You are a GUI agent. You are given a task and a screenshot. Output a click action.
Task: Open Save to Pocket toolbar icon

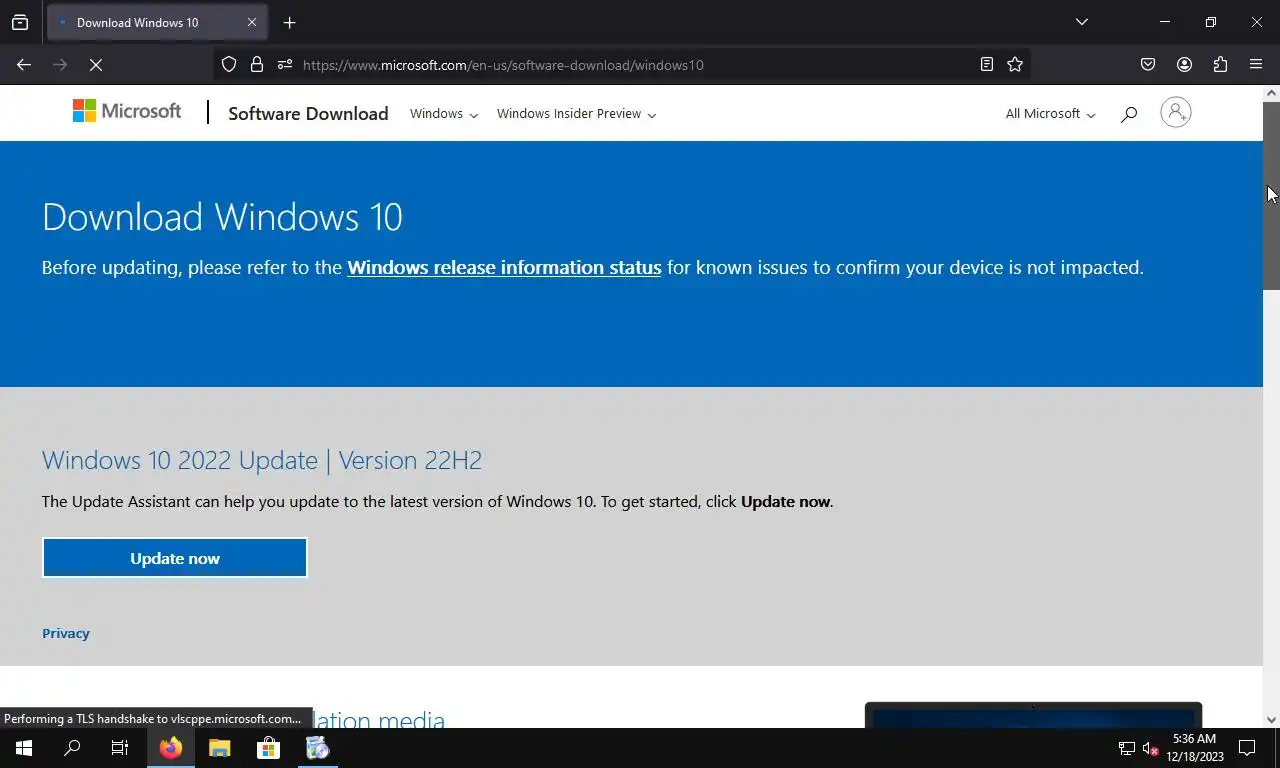[x=1148, y=65]
